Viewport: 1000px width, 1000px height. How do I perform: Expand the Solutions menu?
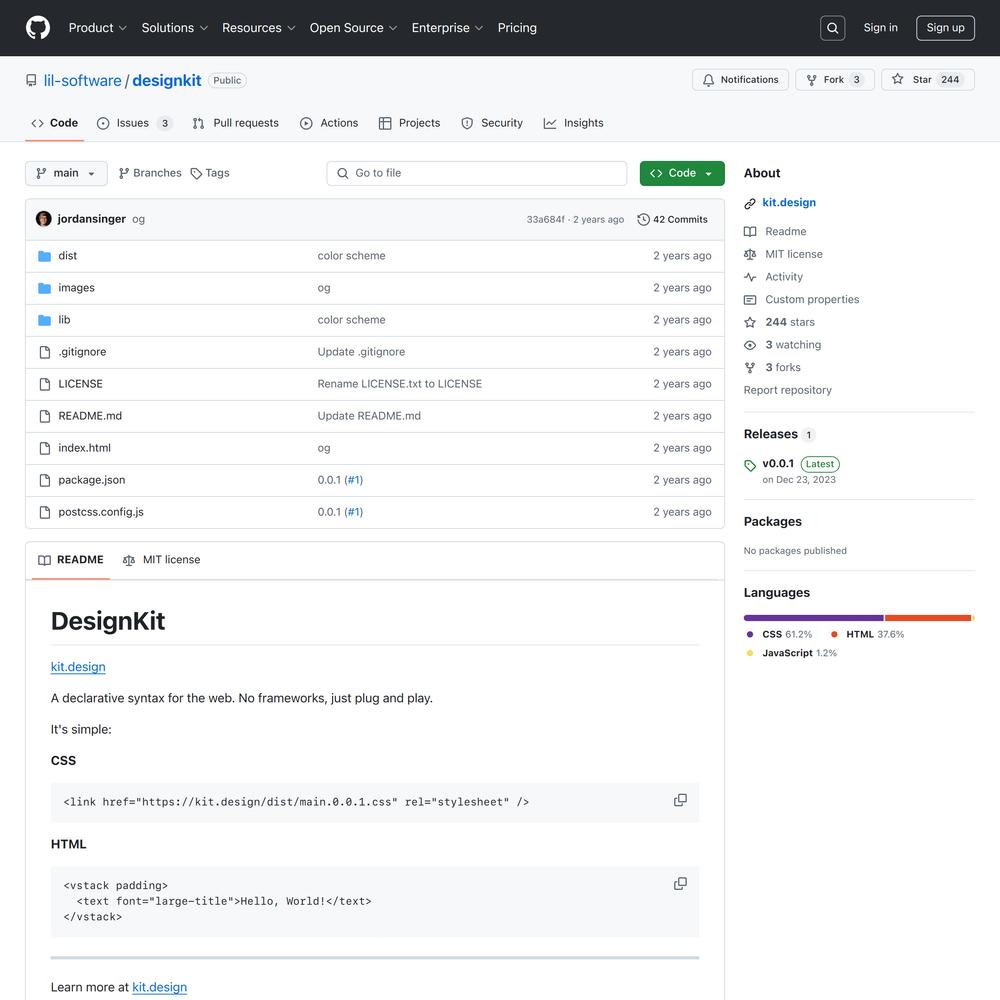pyautogui.click(x=175, y=28)
